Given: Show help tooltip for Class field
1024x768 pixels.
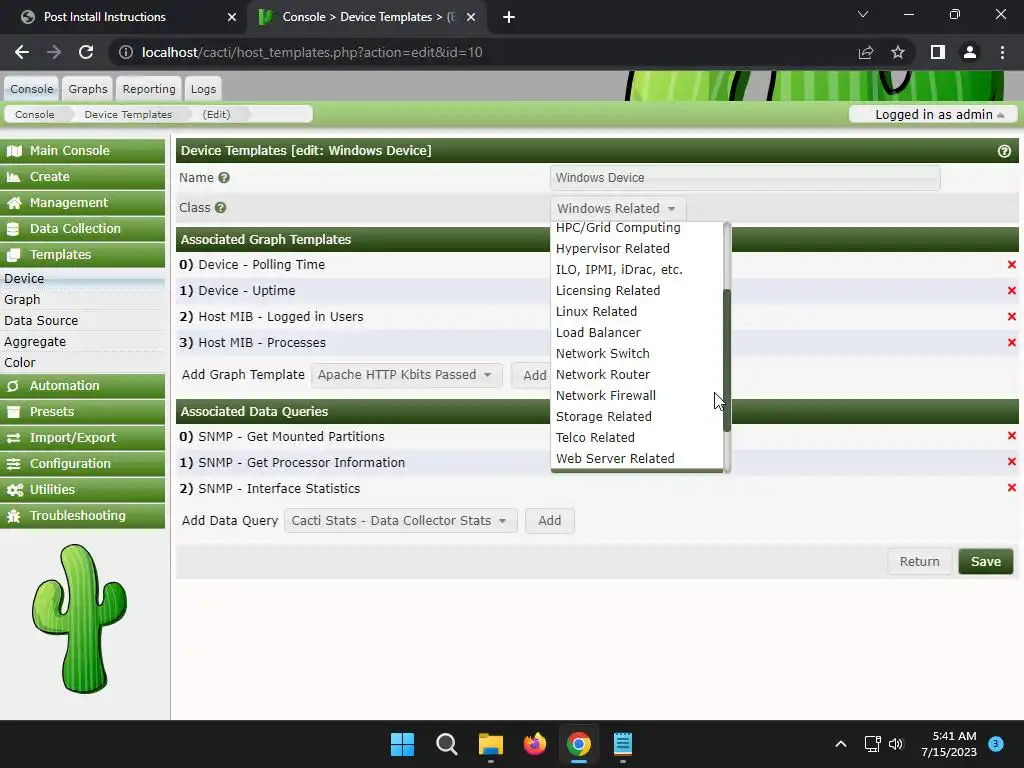Looking at the screenshot, I should click(x=221, y=208).
